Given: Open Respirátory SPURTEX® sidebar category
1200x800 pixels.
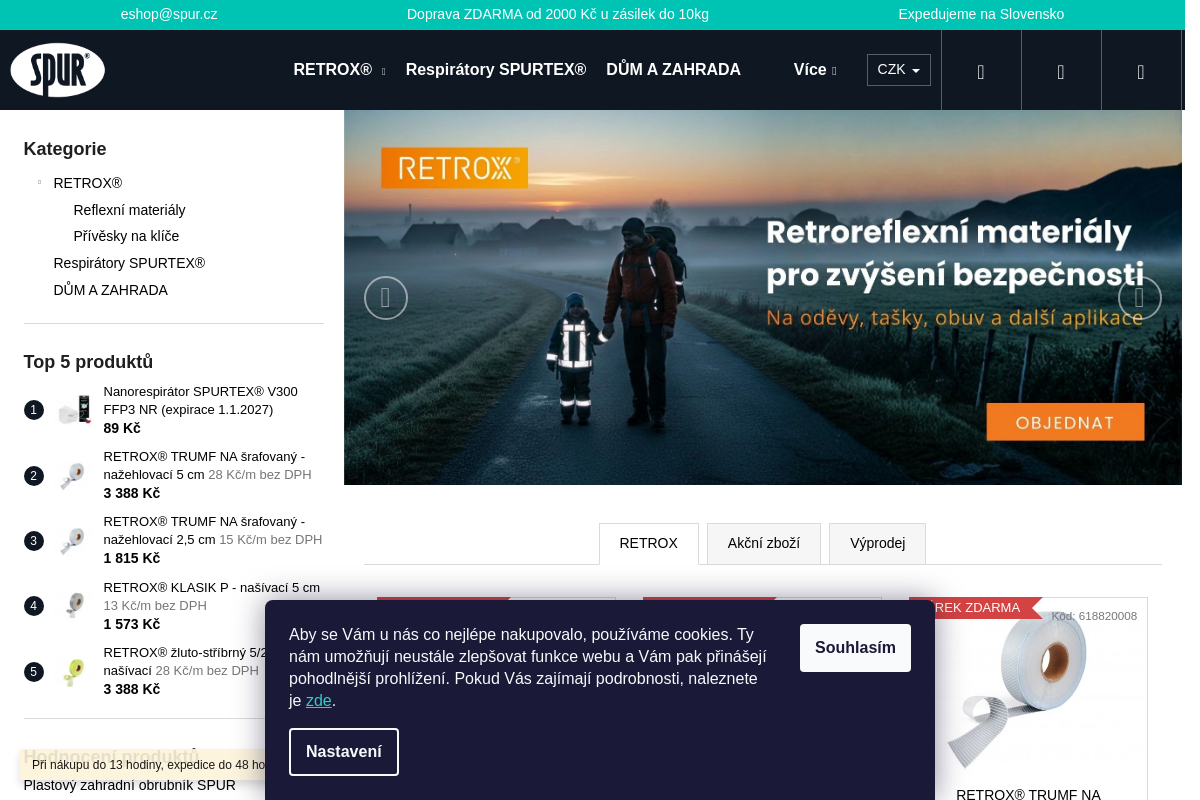Looking at the screenshot, I should pyautogui.click(x=129, y=263).
